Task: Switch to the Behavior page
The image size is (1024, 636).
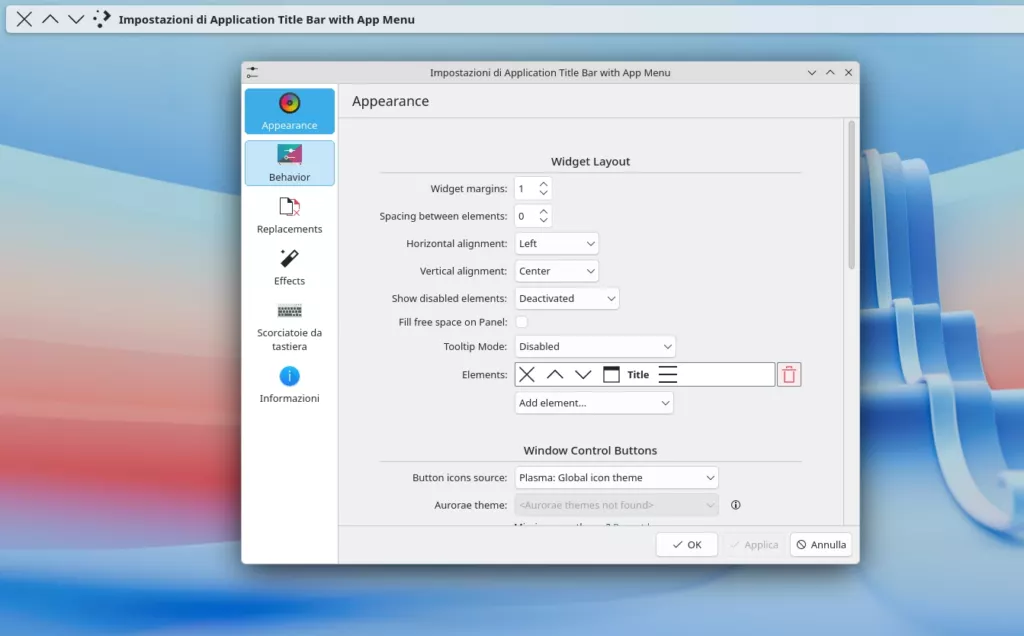Action: (x=289, y=163)
